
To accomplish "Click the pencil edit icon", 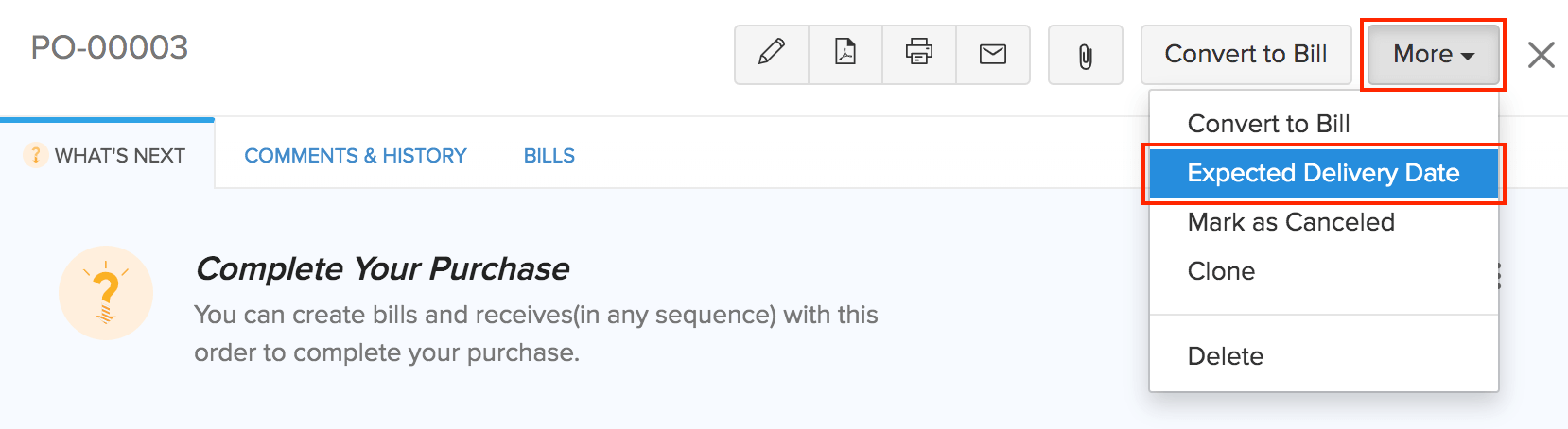I will coord(772,54).
